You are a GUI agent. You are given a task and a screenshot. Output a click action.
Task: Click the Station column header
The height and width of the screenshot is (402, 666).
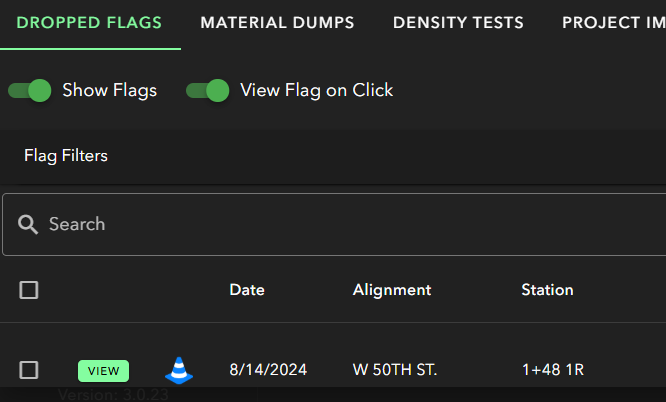click(547, 290)
